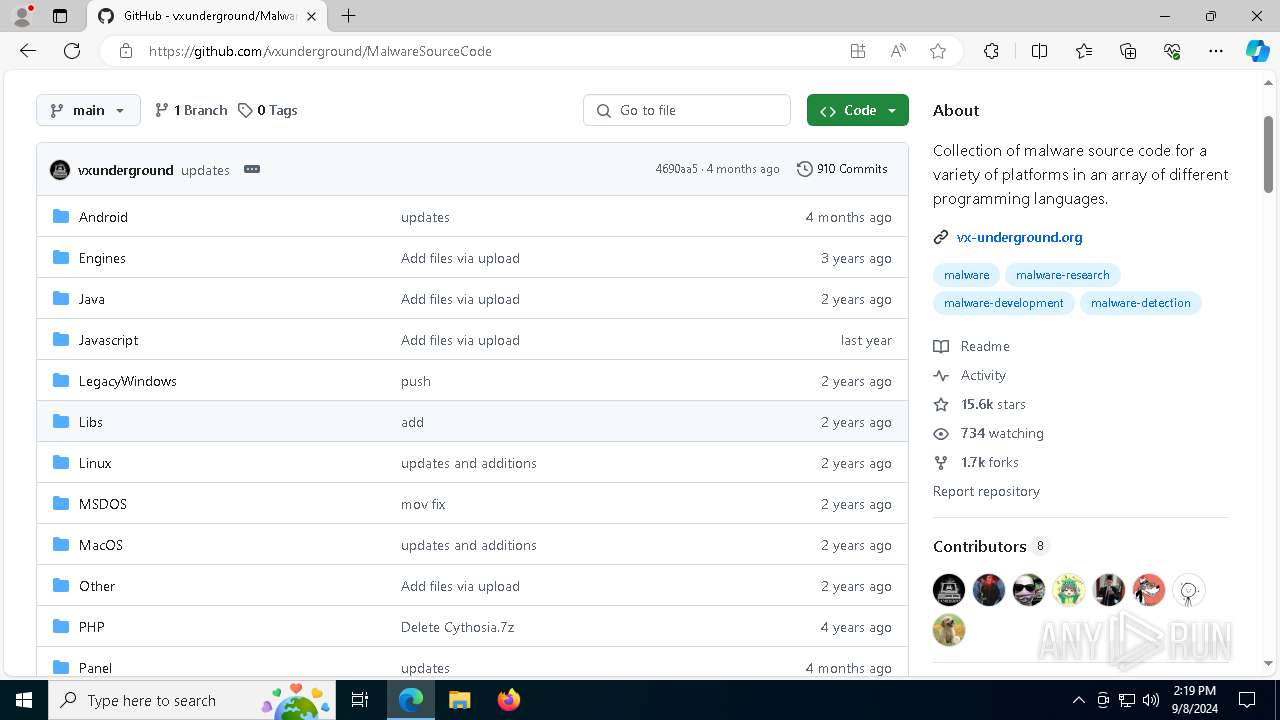Open a new browser tab
This screenshot has width=1280, height=720.
348,16
